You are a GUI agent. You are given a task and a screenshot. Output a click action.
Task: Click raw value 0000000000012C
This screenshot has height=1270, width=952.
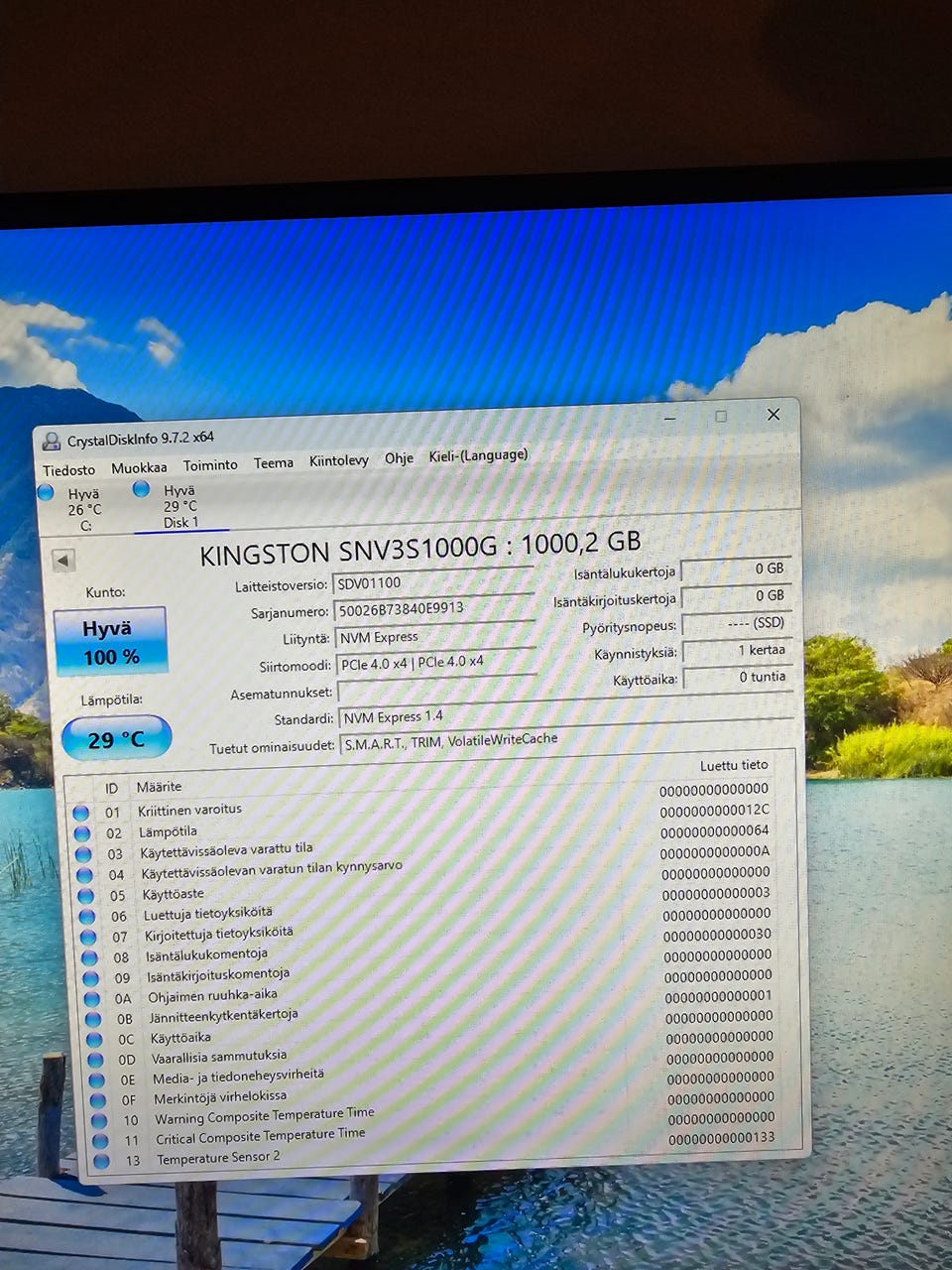click(715, 810)
